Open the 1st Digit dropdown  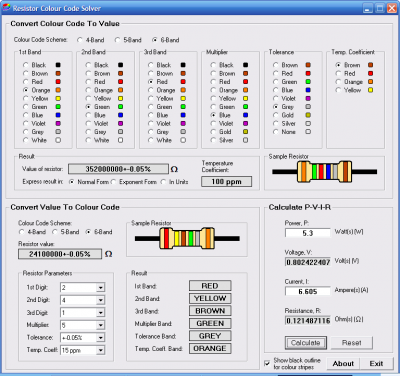100,288
